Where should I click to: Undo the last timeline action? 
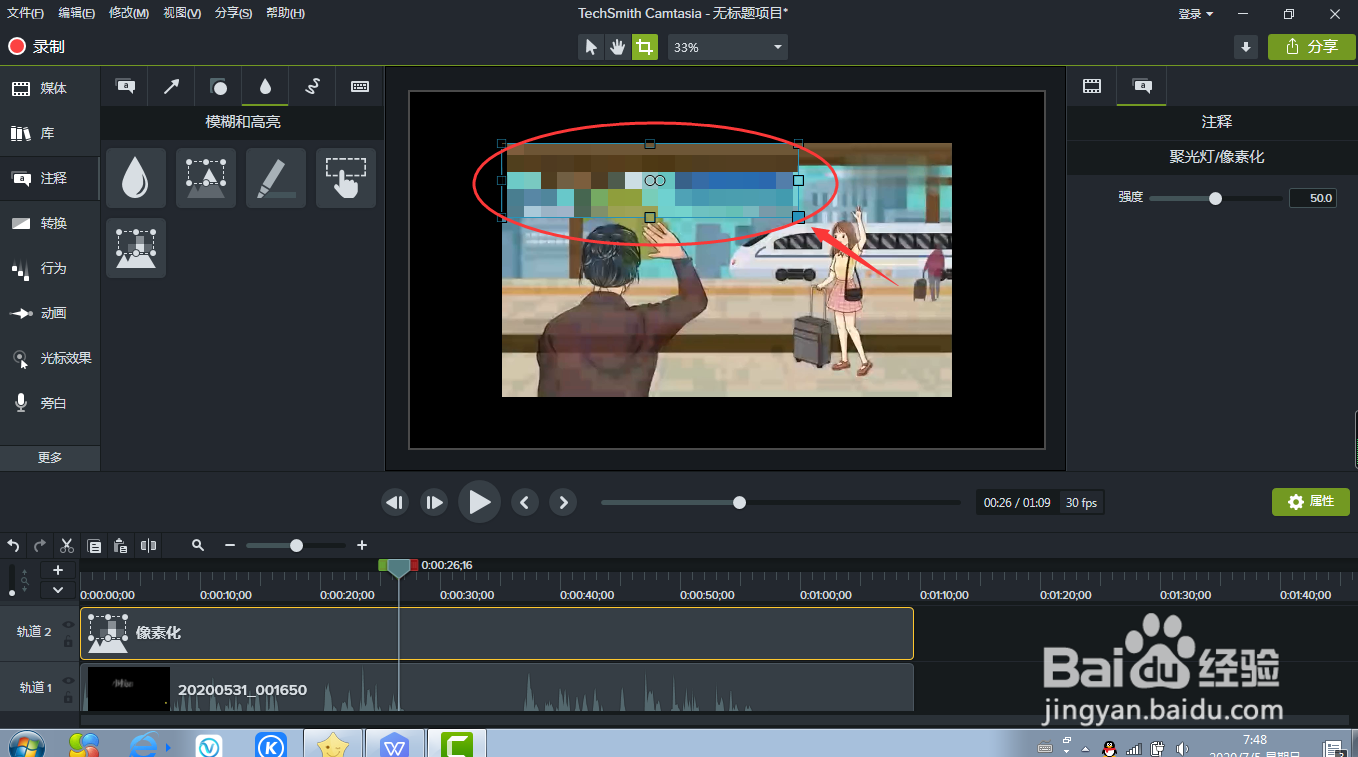pos(13,545)
